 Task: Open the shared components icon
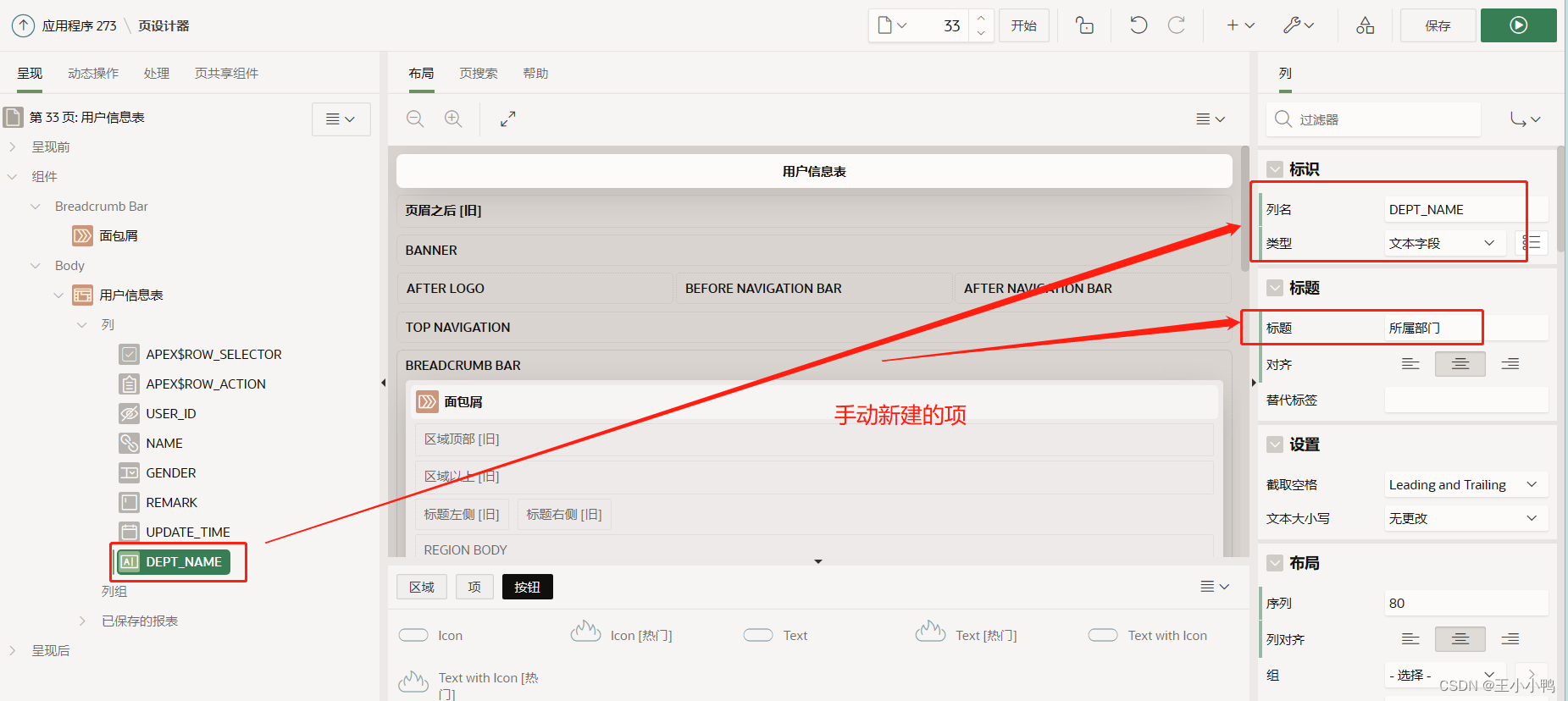point(1365,25)
